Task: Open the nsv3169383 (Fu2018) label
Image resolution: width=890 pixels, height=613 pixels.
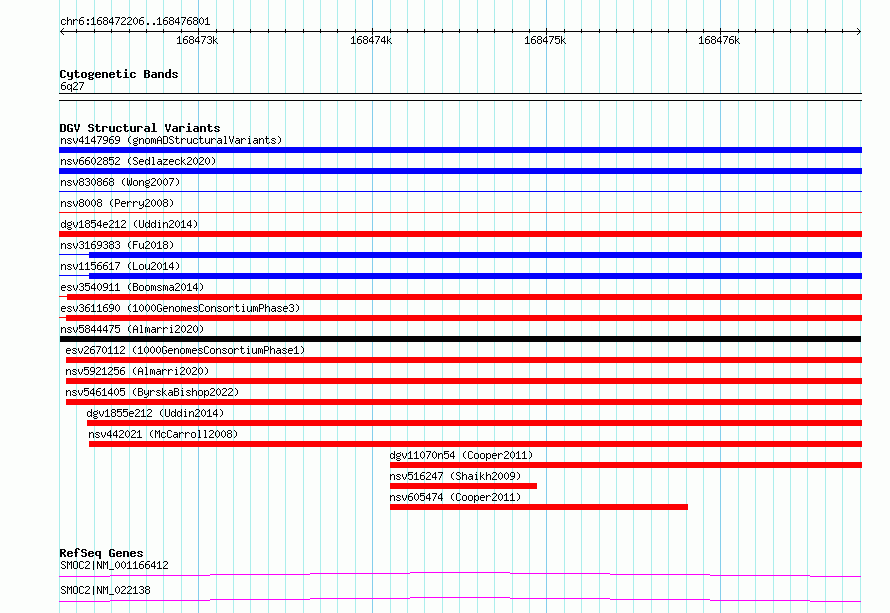Action: pyautogui.click(x=117, y=245)
